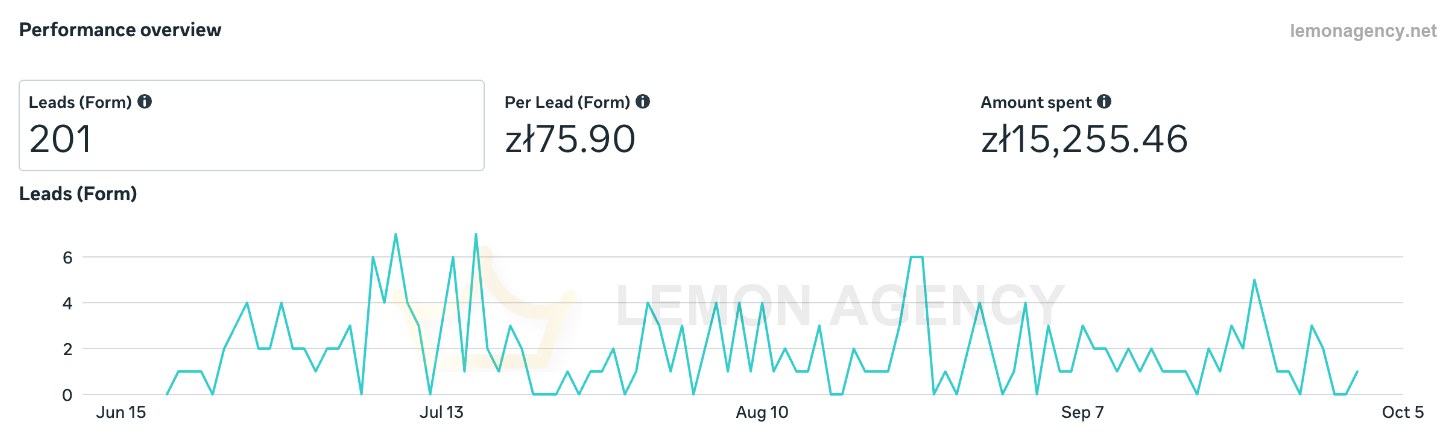1455x438 pixels.
Task: Click the info icon next to Amount spent
Action: 1104,102
